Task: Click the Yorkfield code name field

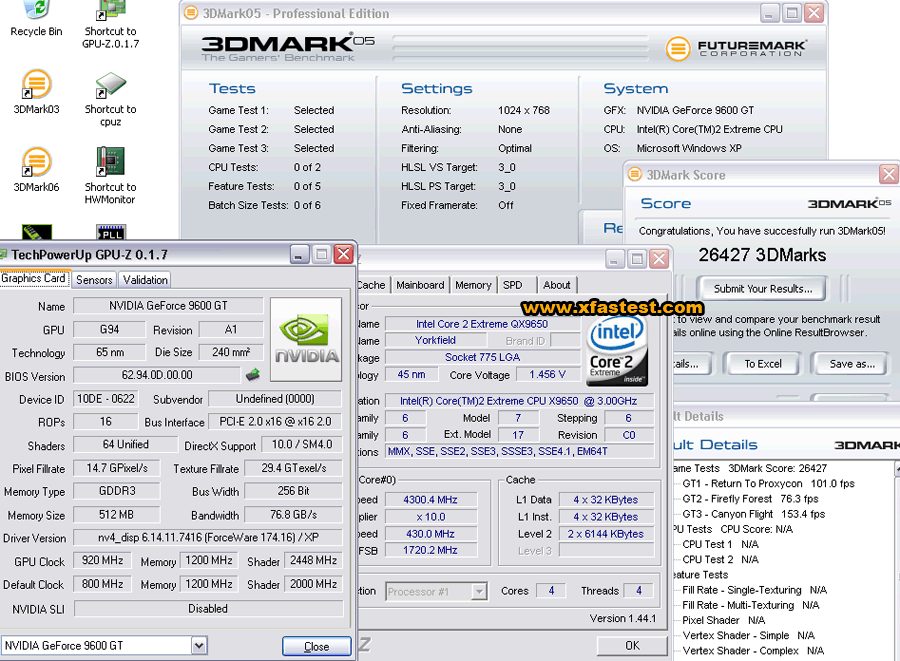Action: tap(435, 340)
